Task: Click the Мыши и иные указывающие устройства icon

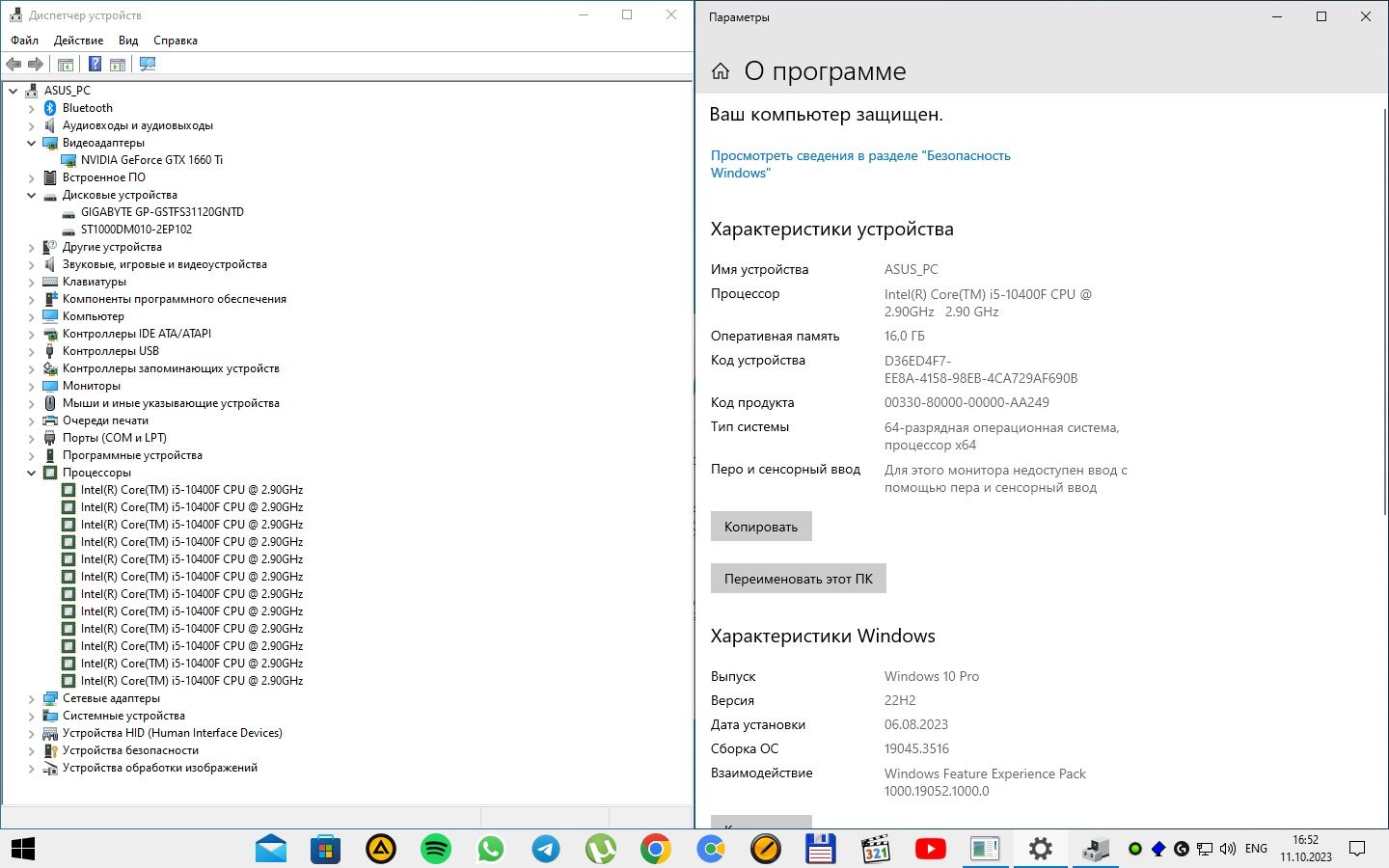Action: pos(50,403)
